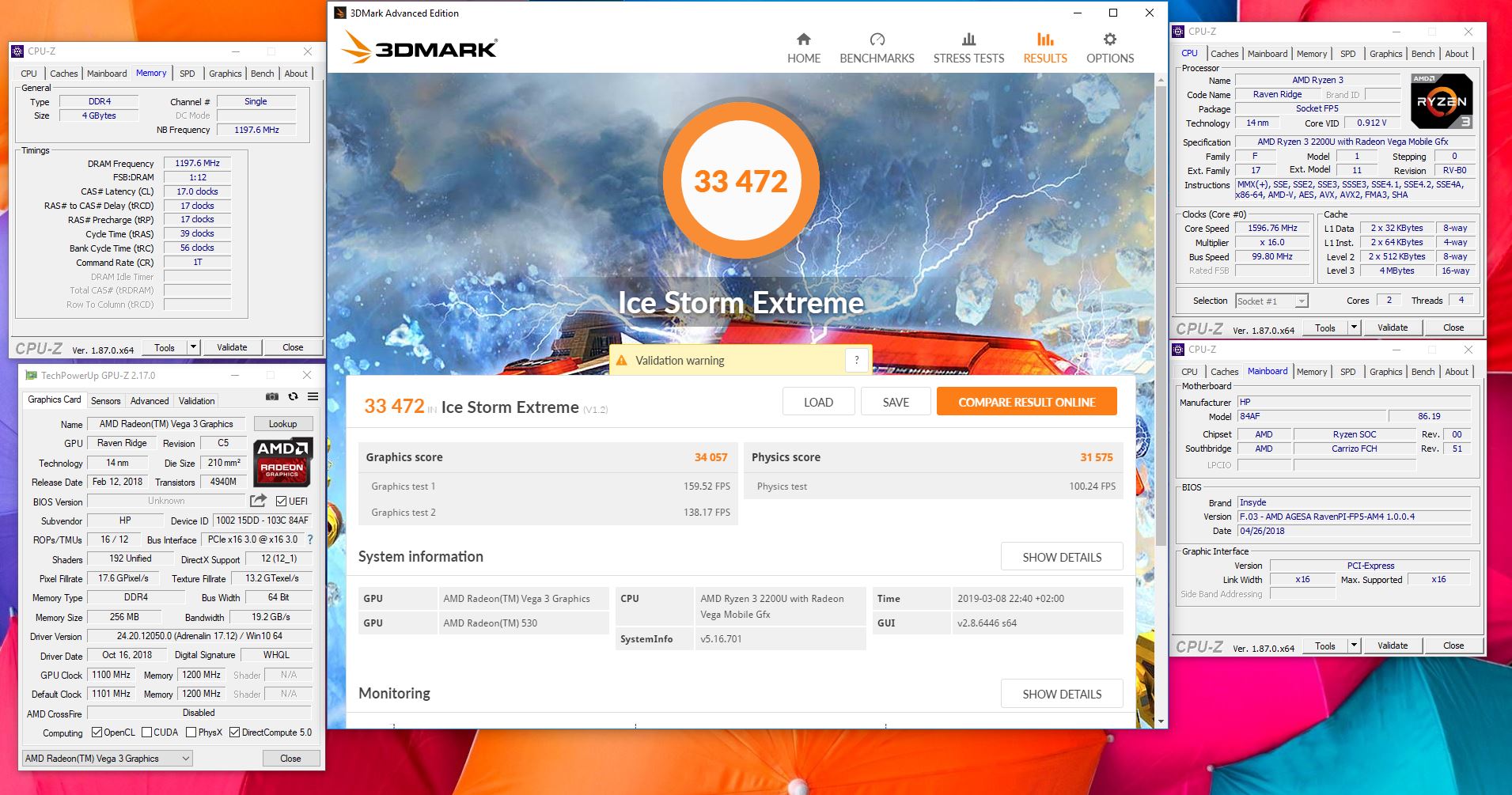Image resolution: width=1512 pixels, height=795 pixels.
Task: Click CPU-Z Mainboard window title icon
Action: point(1179,349)
